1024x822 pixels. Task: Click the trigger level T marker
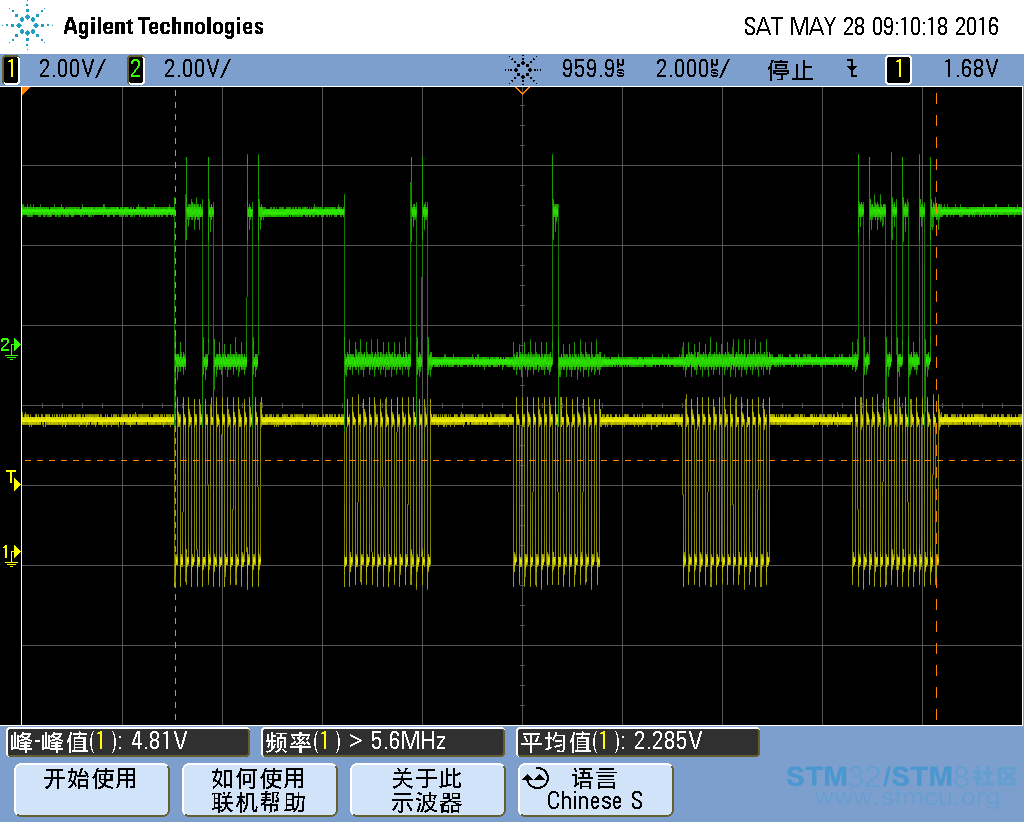click(x=13, y=479)
